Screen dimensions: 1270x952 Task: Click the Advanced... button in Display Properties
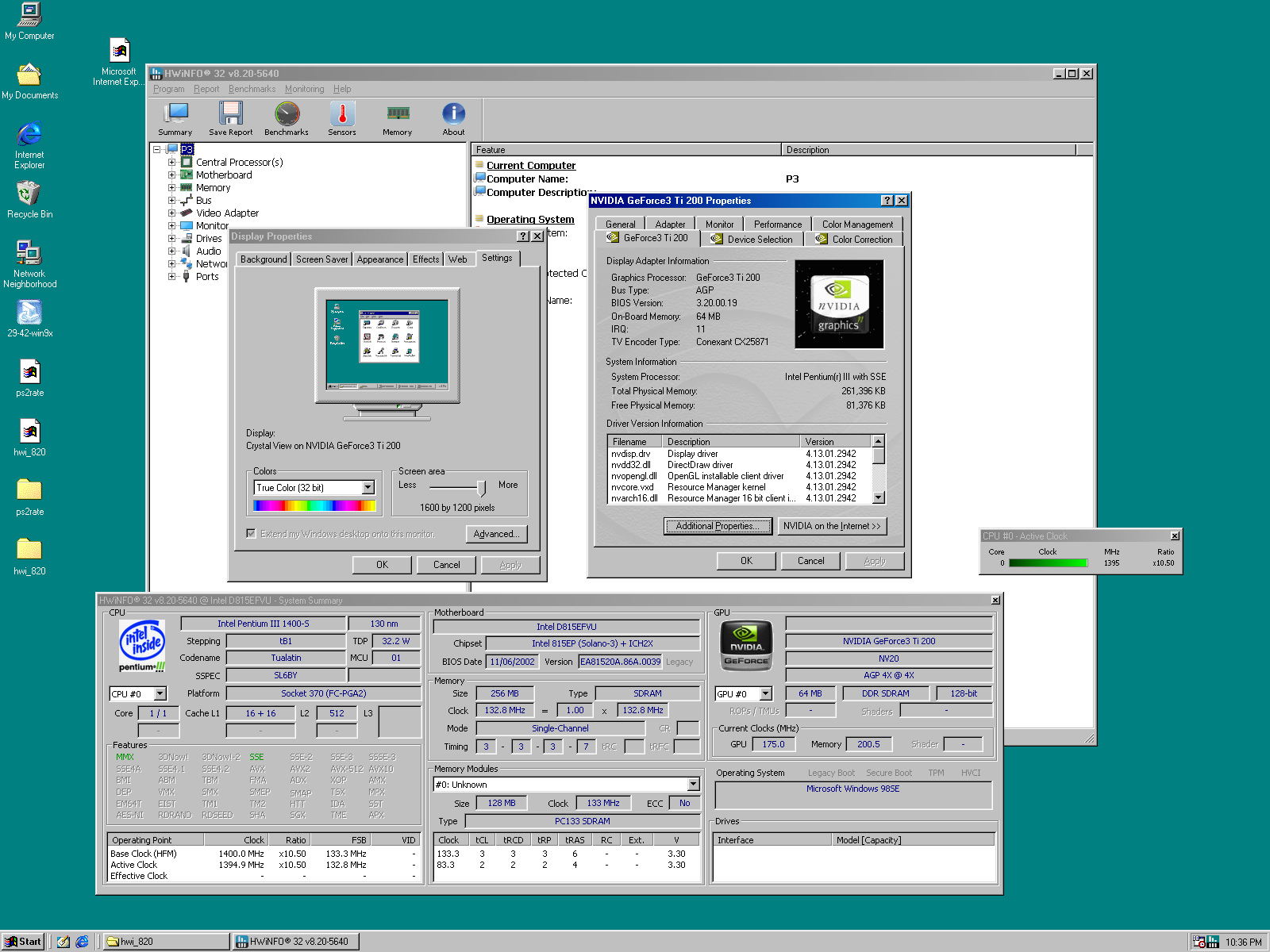pyautogui.click(x=496, y=534)
